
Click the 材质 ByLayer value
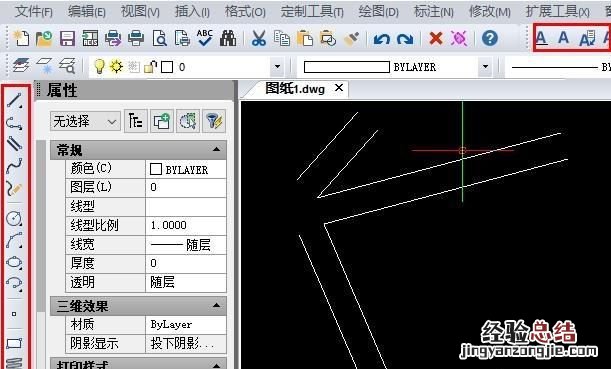click(186, 324)
